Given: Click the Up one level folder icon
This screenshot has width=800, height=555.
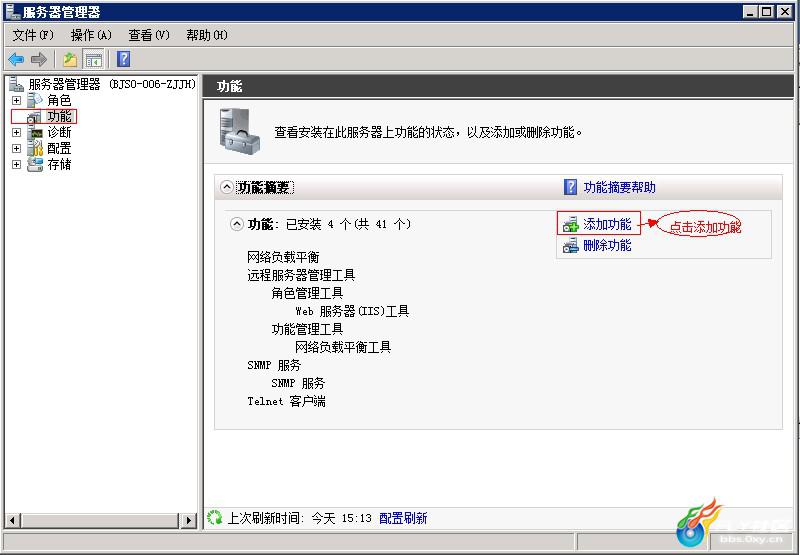Looking at the screenshot, I should [70, 60].
